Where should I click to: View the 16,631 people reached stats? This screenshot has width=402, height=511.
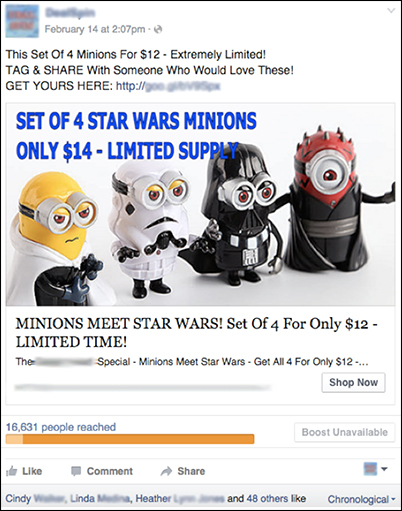(61, 427)
